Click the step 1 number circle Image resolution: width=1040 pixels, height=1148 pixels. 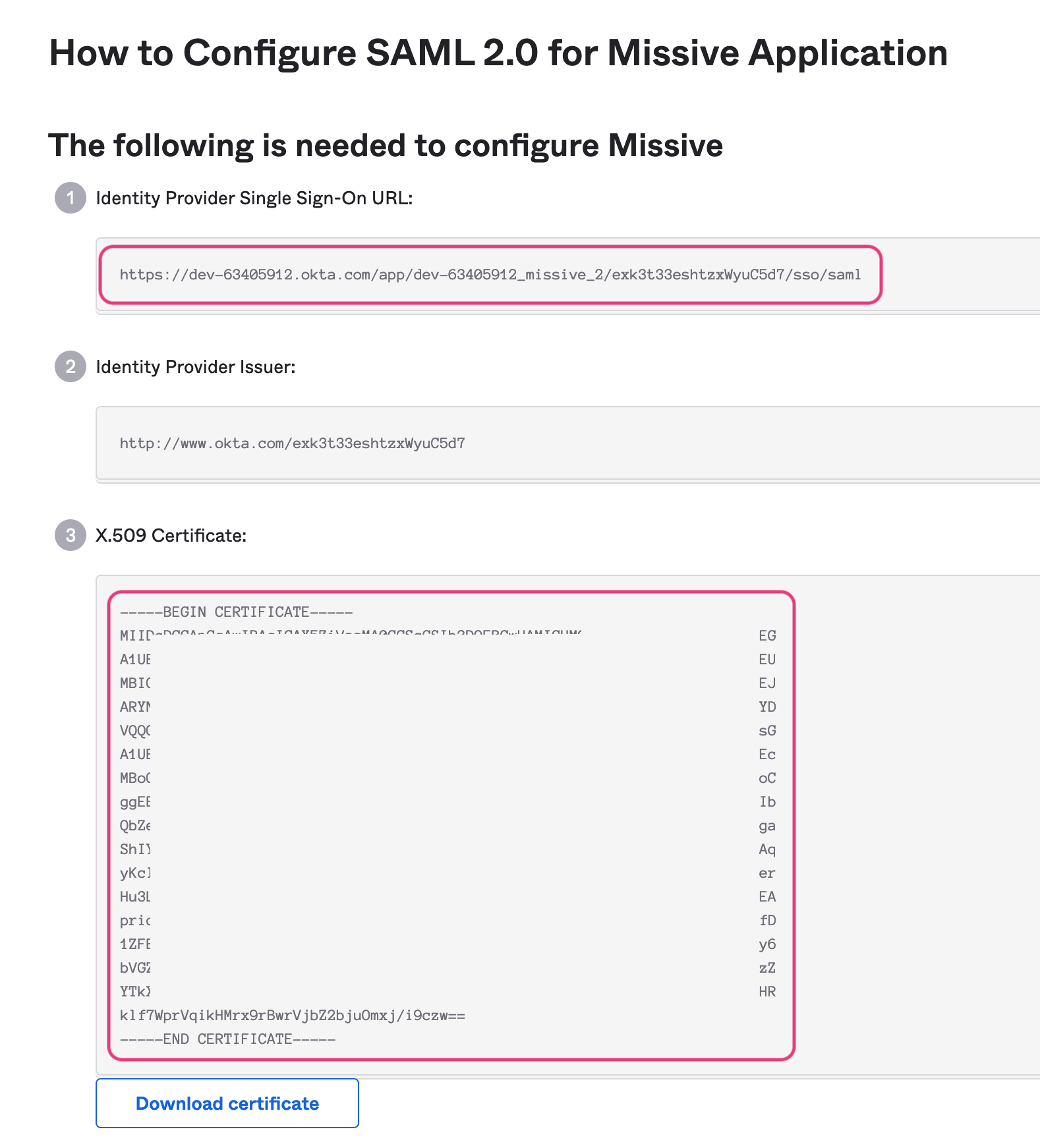pos(71,198)
